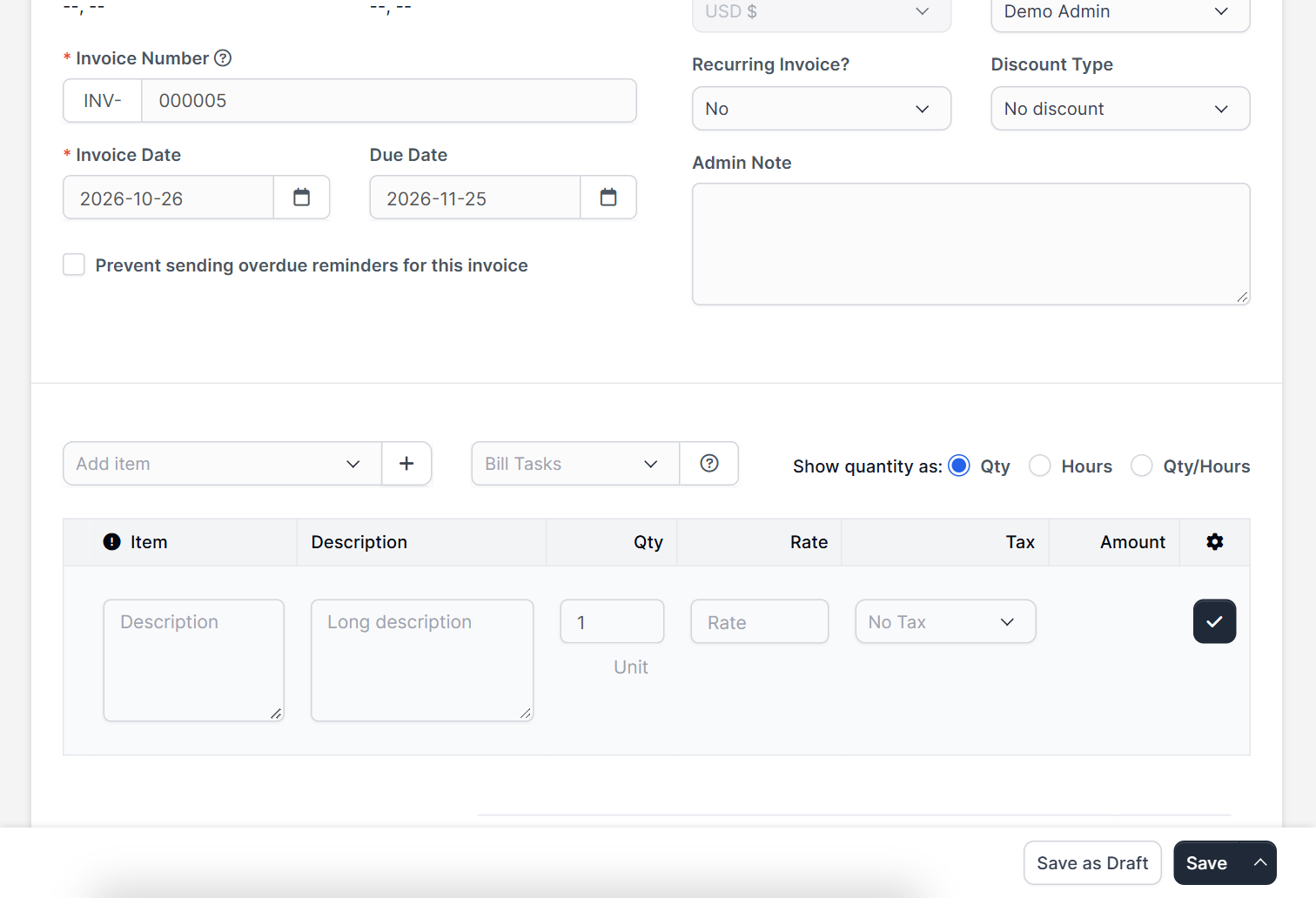Click the Invoice Number help icon
The height and width of the screenshot is (898, 1316).
(x=223, y=58)
